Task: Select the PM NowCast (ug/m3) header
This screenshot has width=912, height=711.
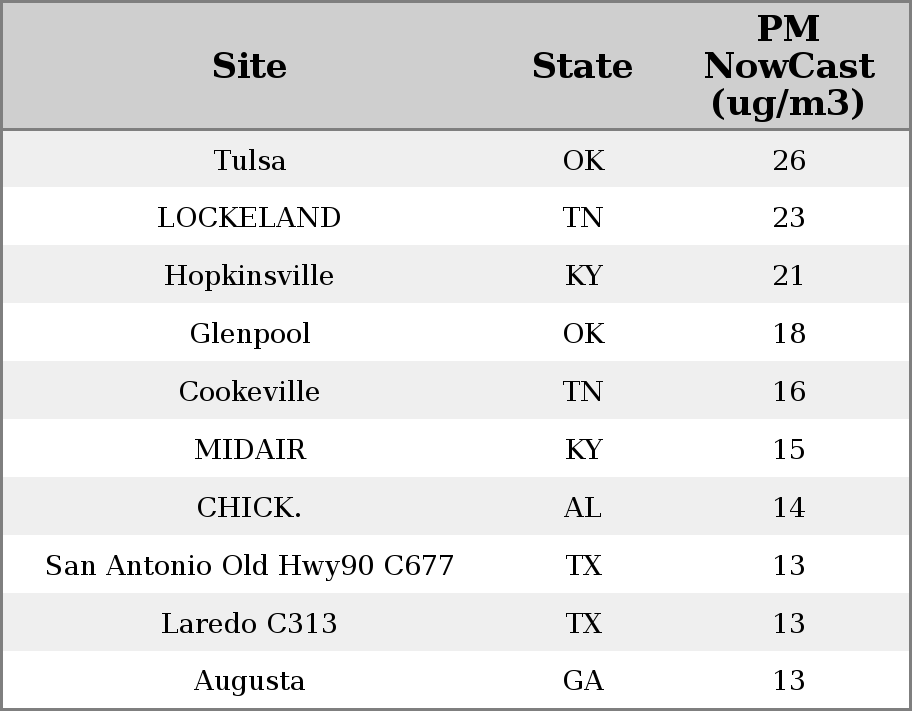Action: [x=788, y=66]
